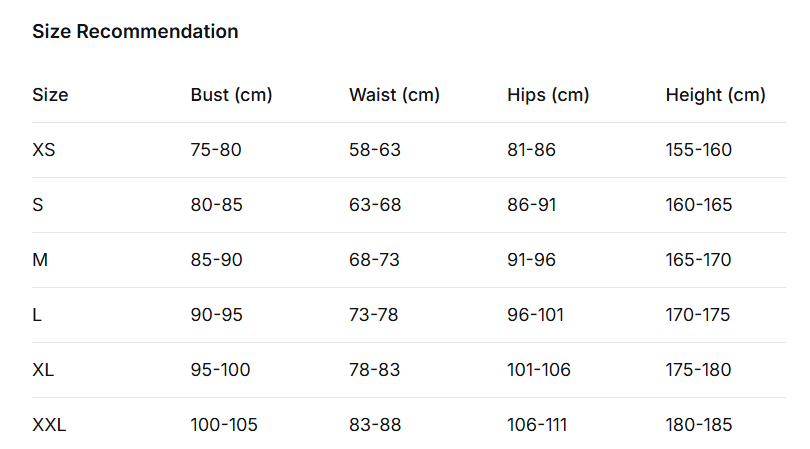810x449 pixels.
Task: Click the 75-80 bust value
Action: (216, 150)
